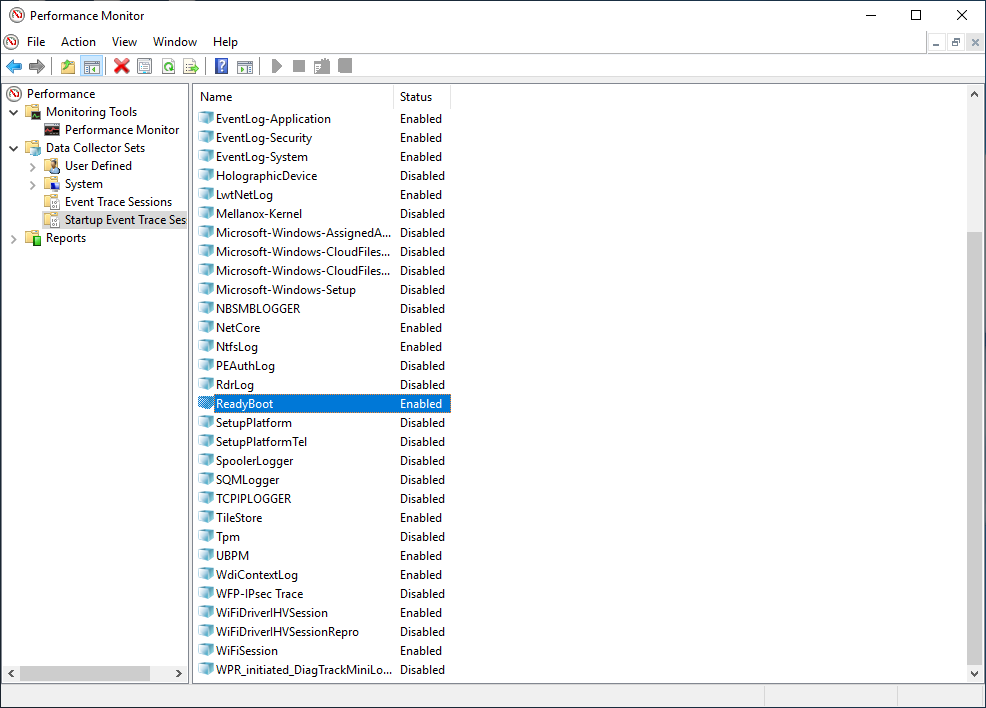Screen dimensions: 986x708
Task: Open the Window menu
Action: [175, 41]
